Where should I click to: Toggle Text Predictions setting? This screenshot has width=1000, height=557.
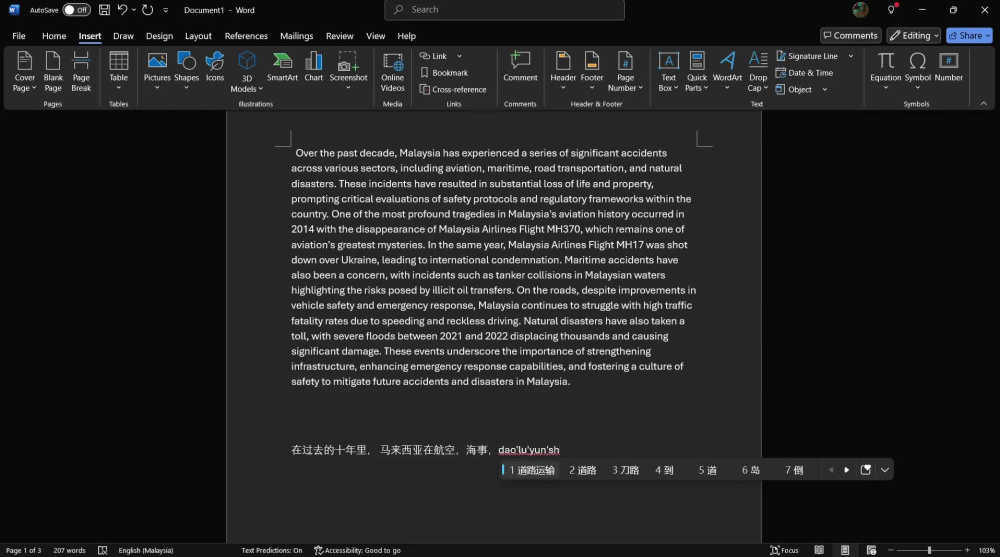point(272,550)
